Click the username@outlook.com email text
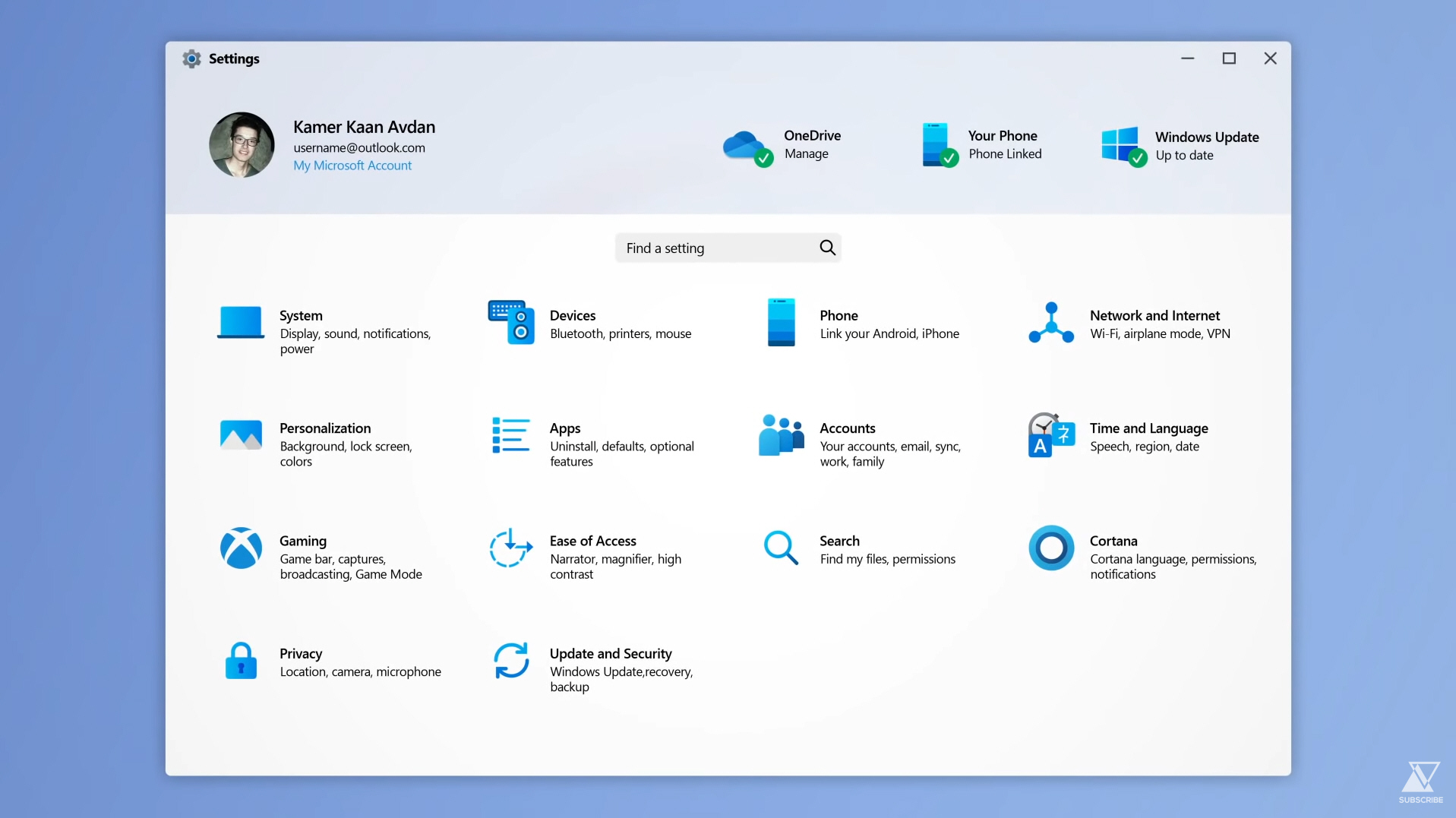This screenshot has width=1456, height=818. pyautogui.click(x=359, y=147)
